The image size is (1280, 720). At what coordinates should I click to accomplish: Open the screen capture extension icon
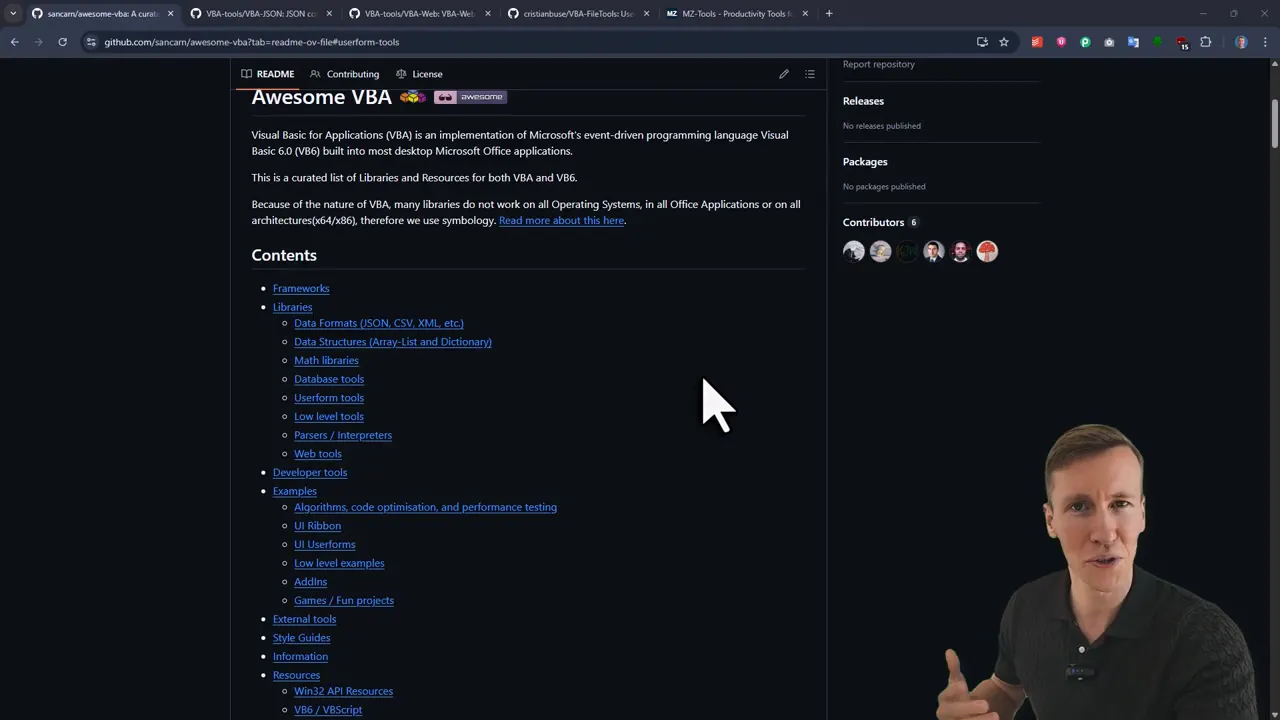click(1109, 42)
